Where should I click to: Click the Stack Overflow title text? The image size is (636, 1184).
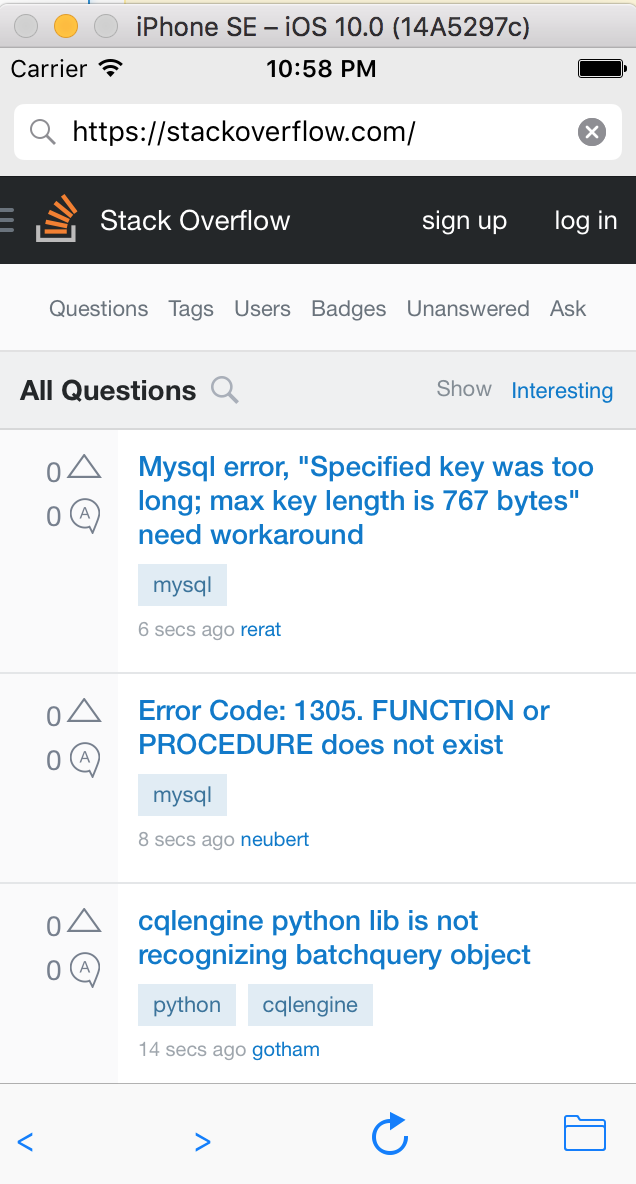tap(195, 220)
